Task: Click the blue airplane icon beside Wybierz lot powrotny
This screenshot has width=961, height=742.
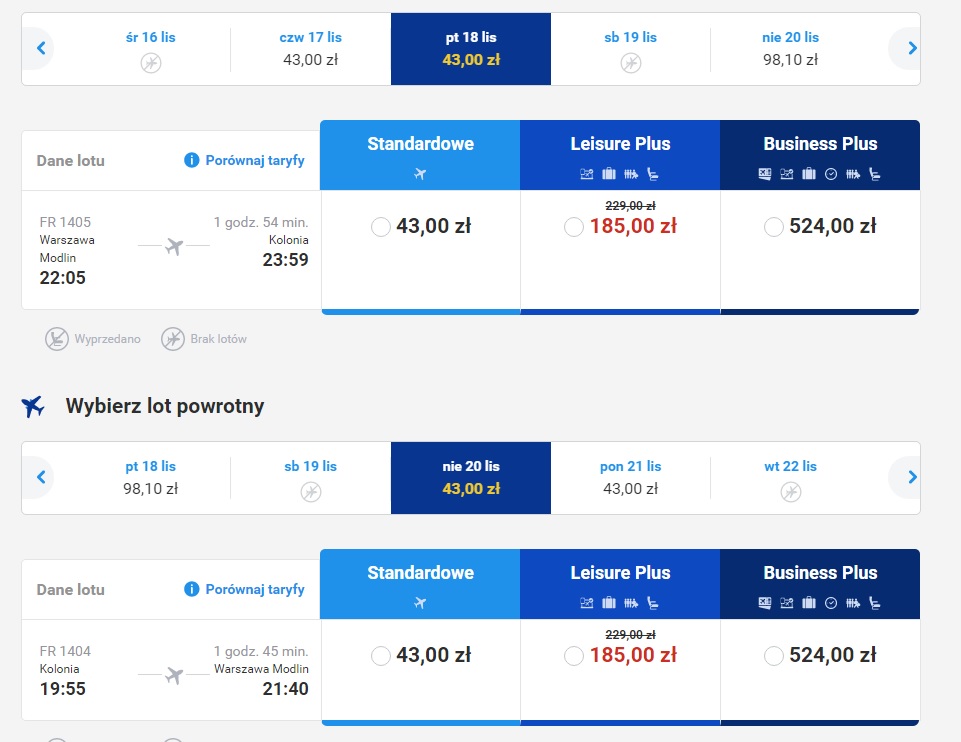Action: pyautogui.click(x=33, y=406)
